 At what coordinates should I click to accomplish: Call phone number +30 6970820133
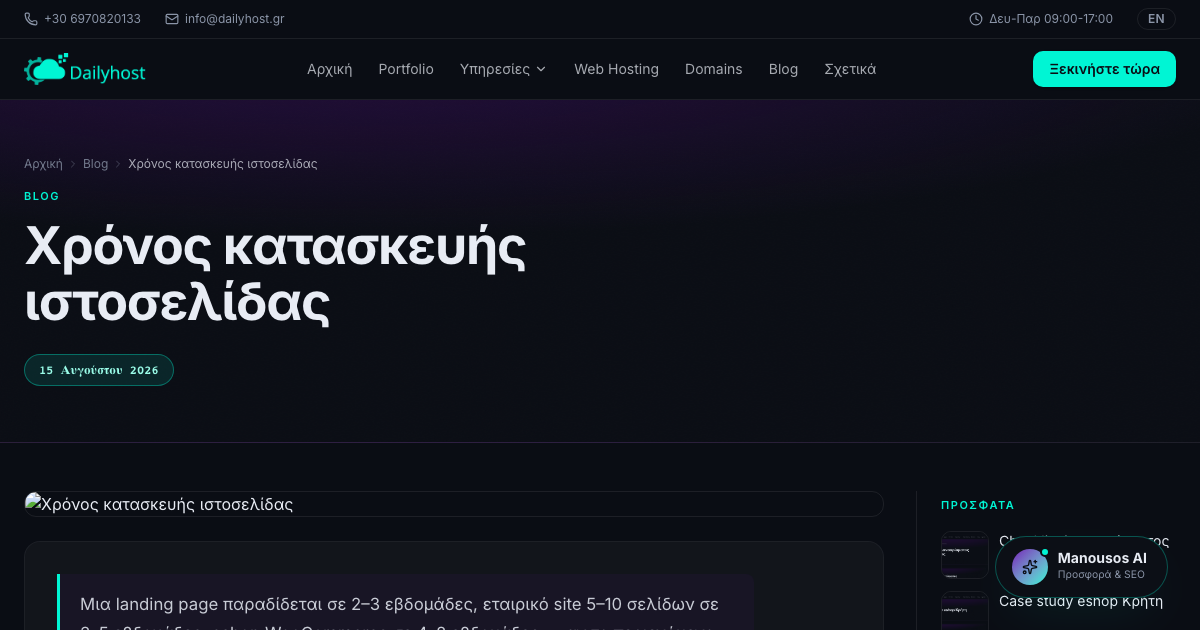click(92, 19)
